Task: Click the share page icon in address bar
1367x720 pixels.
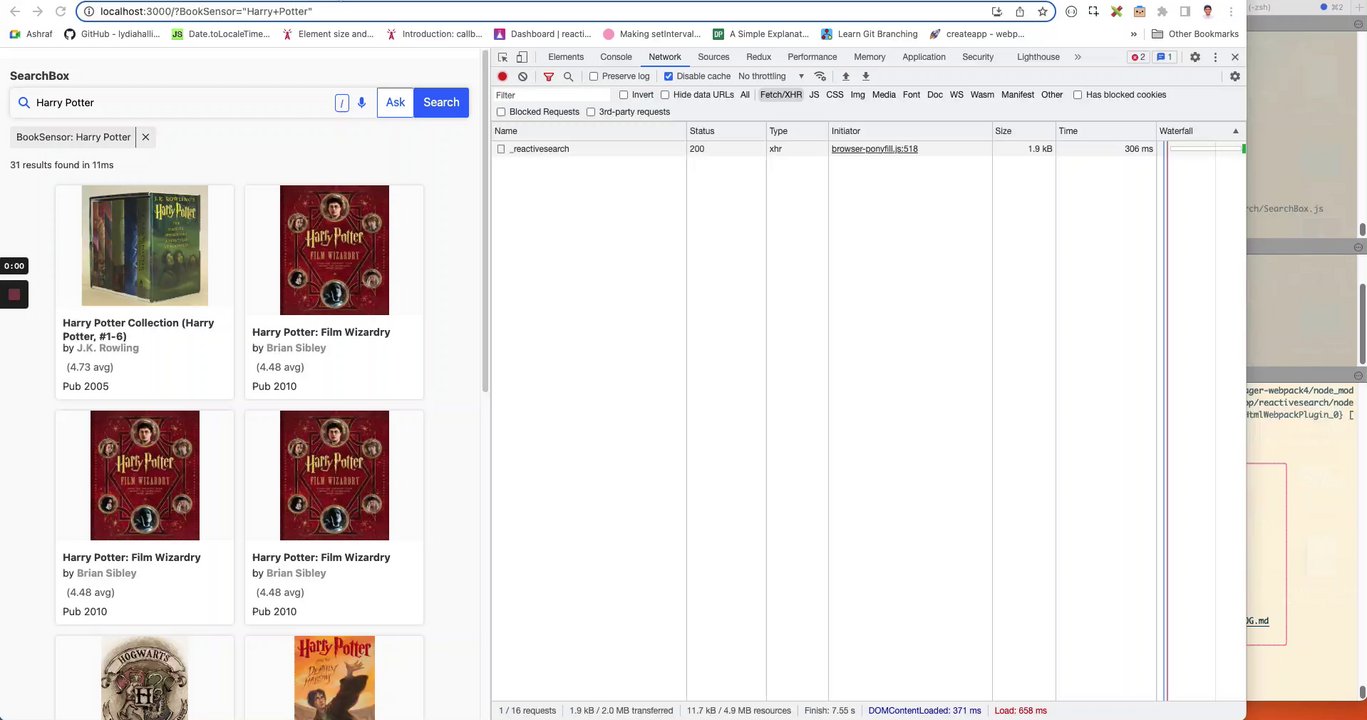Action: click(x=1020, y=11)
